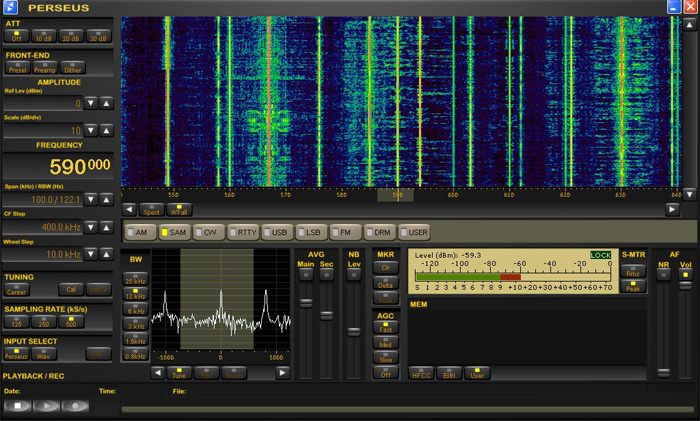Click the MKR Clr button

pyautogui.click(x=386, y=268)
